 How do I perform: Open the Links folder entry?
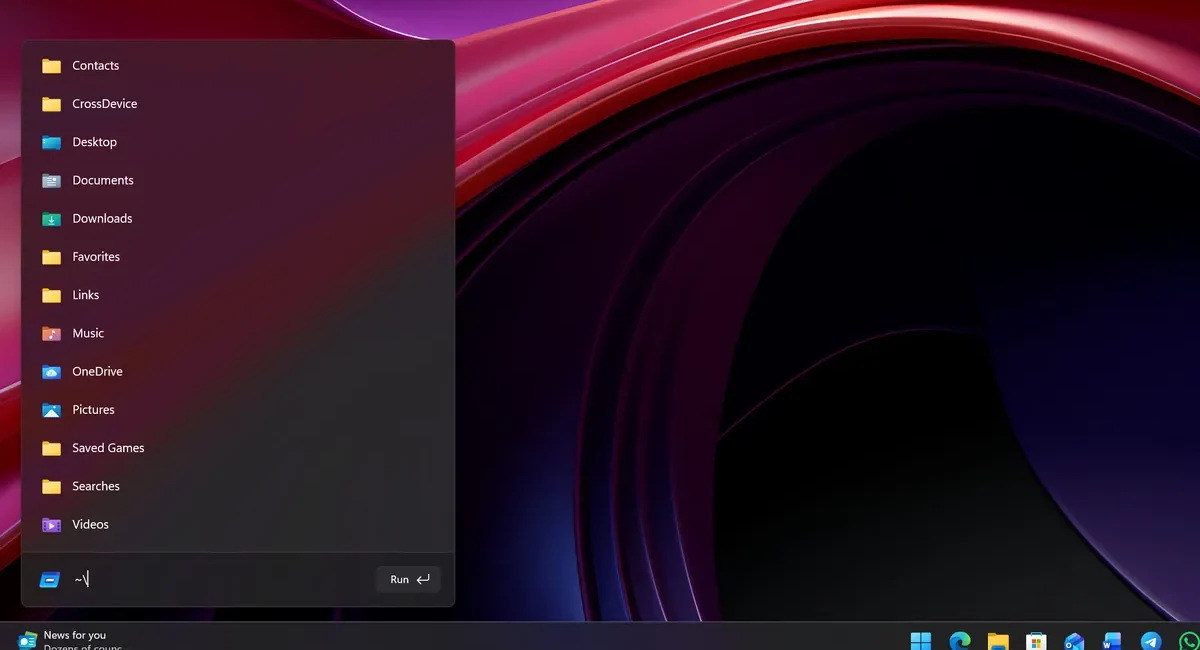238,295
